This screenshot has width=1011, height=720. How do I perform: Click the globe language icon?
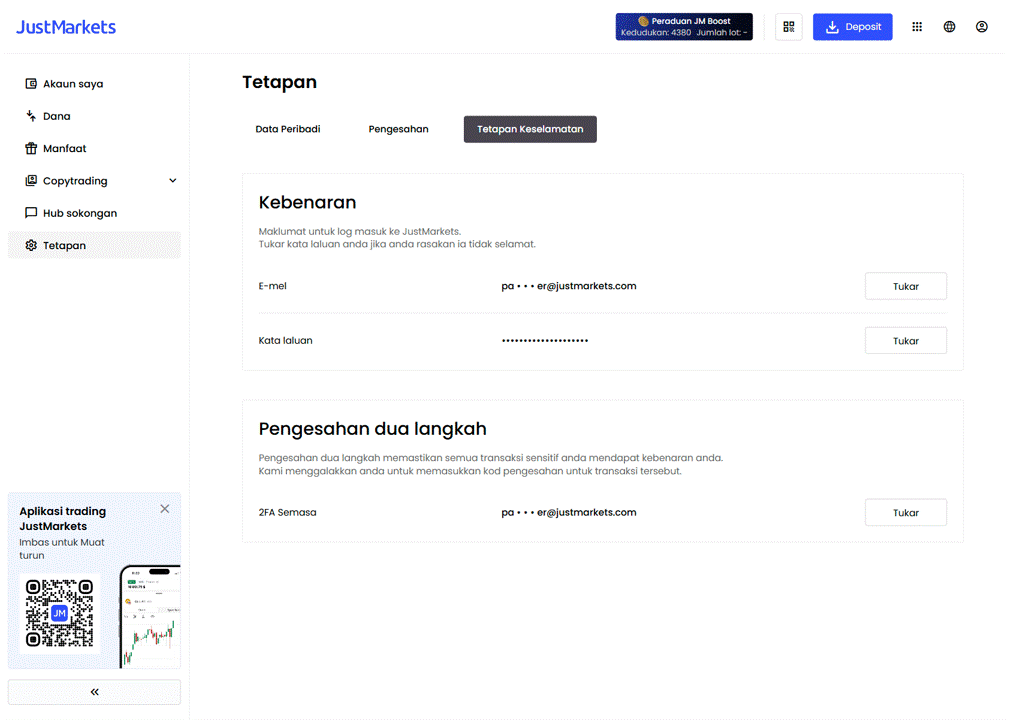point(949,26)
